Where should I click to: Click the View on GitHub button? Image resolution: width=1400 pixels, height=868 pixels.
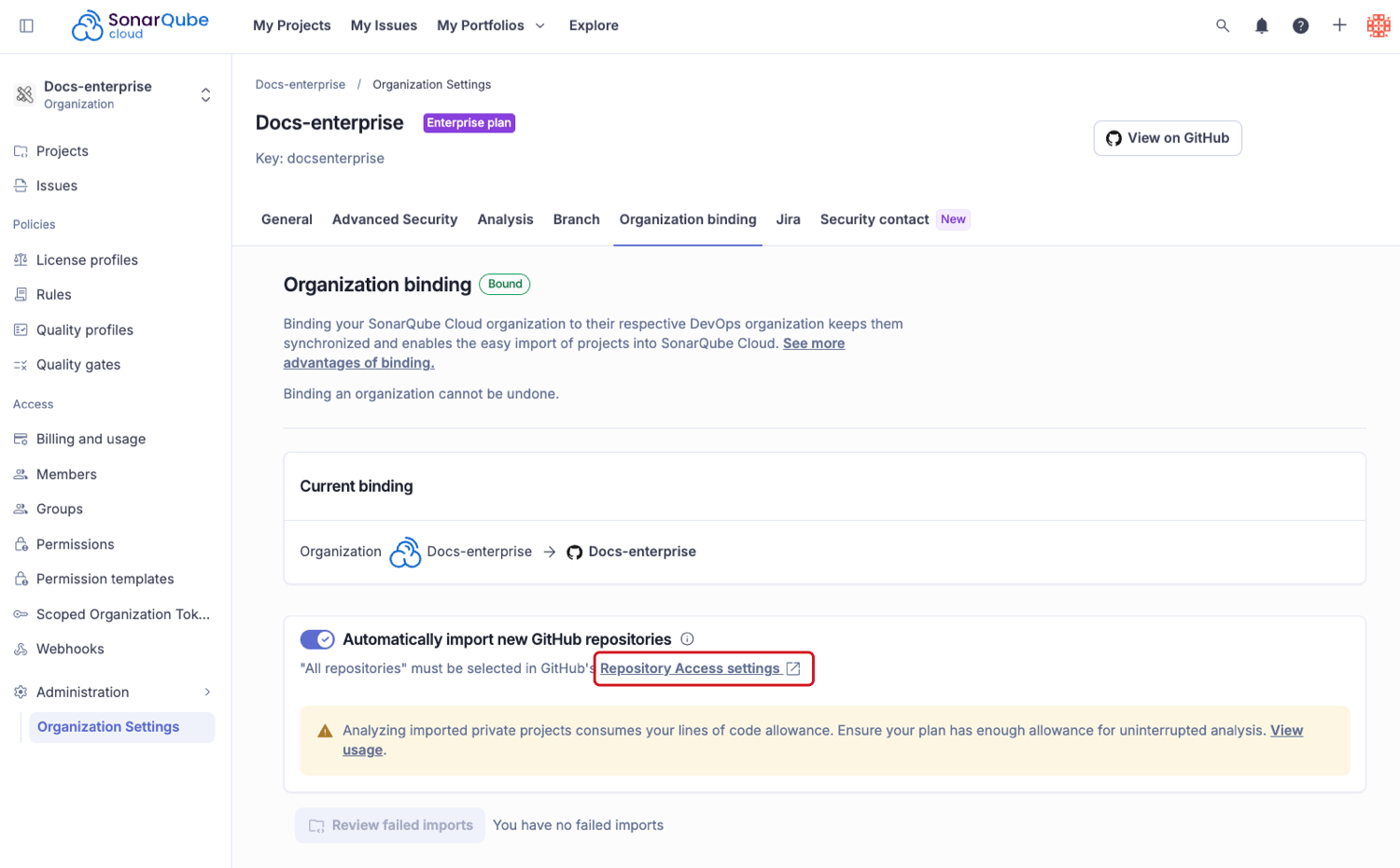coord(1168,138)
